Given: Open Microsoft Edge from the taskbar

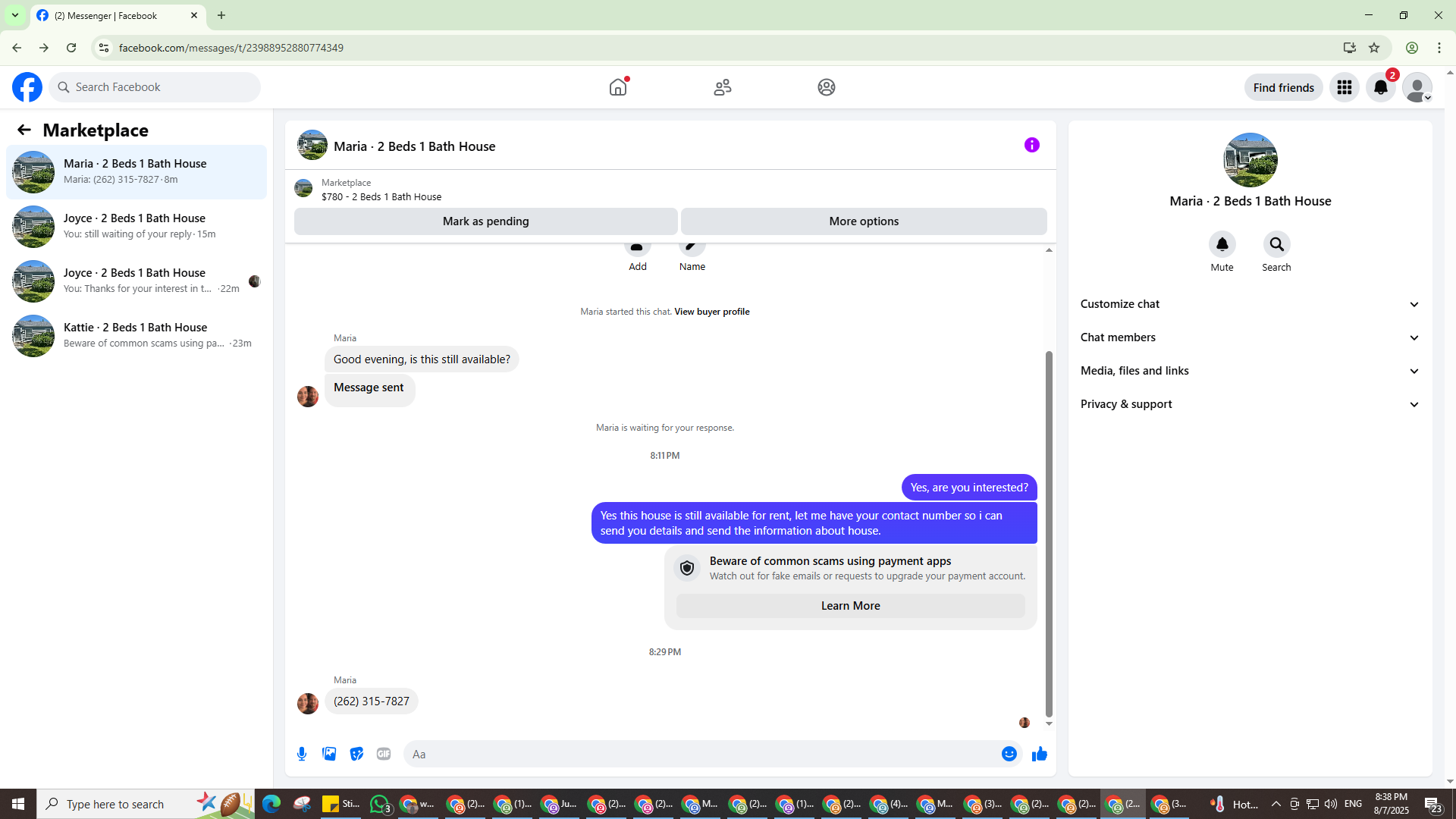Looking at the screenshot, I should pos(271,804).
